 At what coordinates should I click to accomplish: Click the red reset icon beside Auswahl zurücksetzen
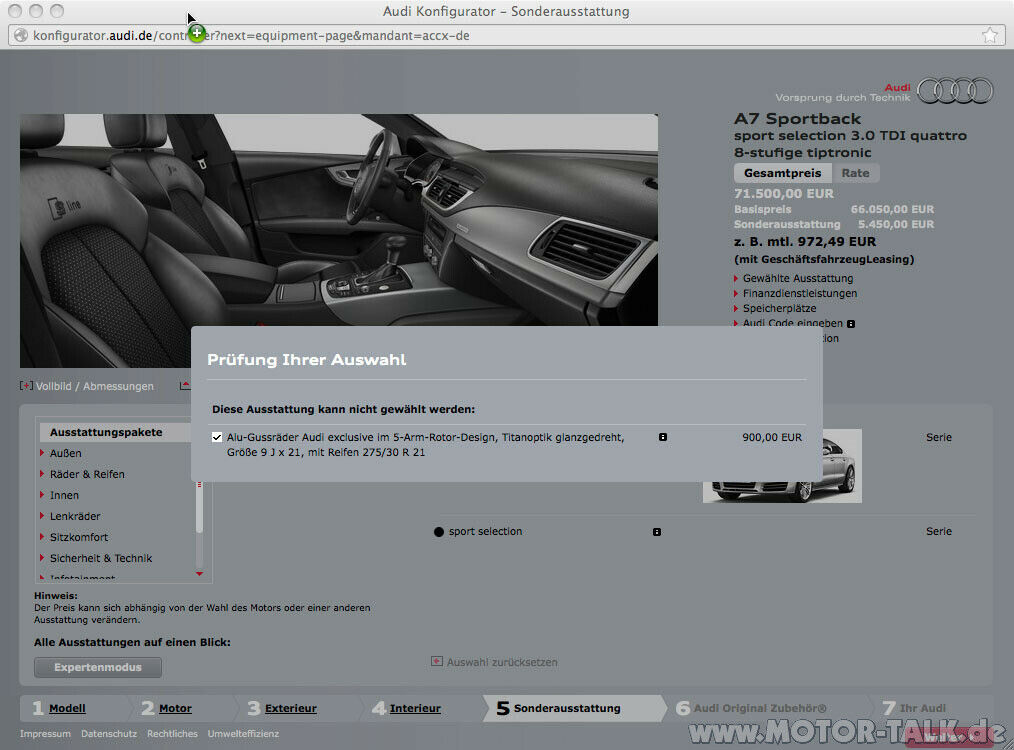coord(435,662)
